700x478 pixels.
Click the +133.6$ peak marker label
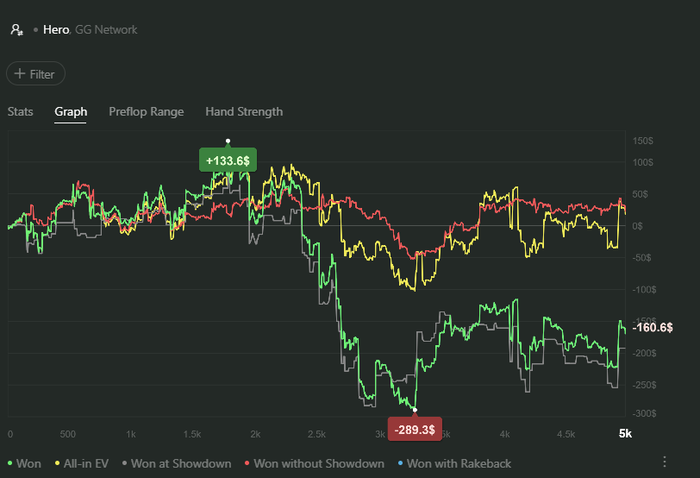[228, 160]
